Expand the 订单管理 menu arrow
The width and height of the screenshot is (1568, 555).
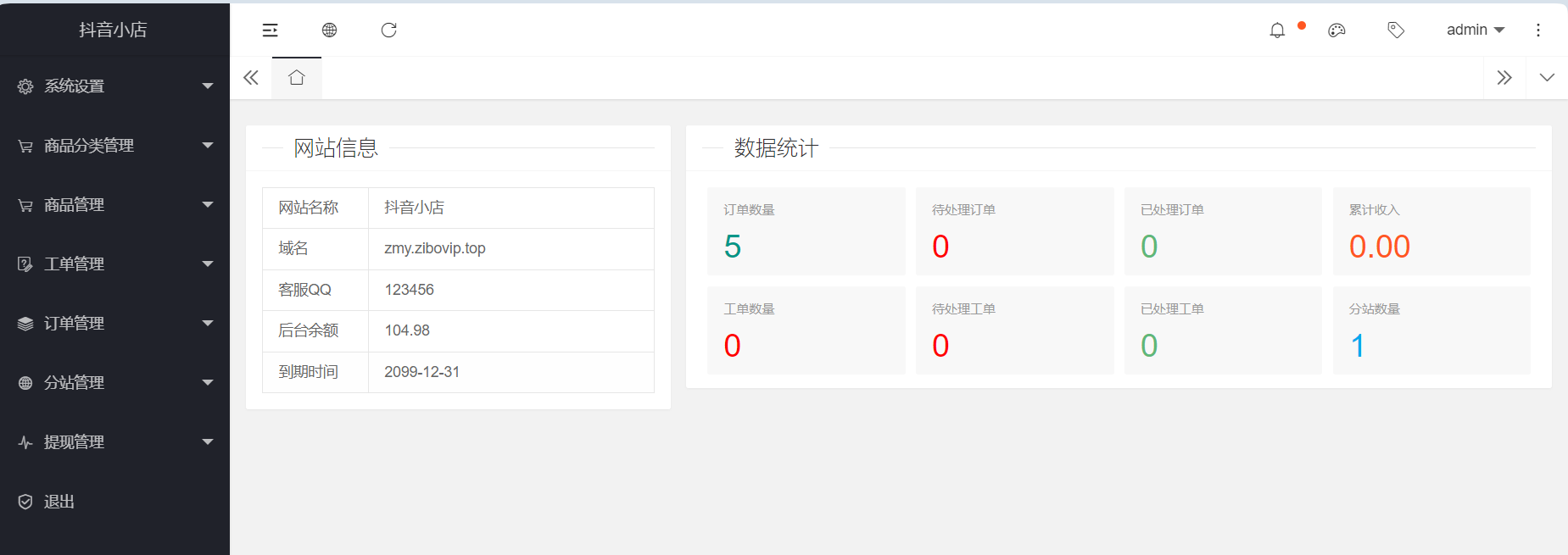point(208,324)
